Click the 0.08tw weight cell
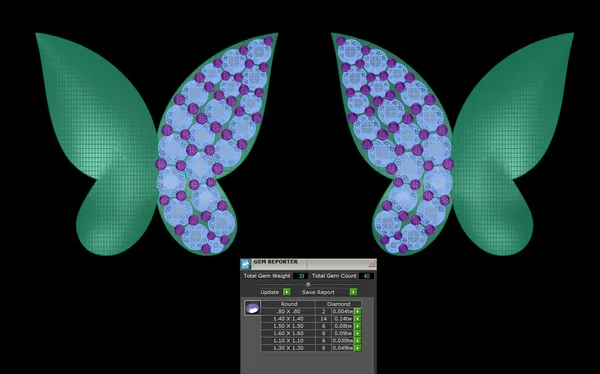The height and width of the screenshot is (374, 600). 342,326
